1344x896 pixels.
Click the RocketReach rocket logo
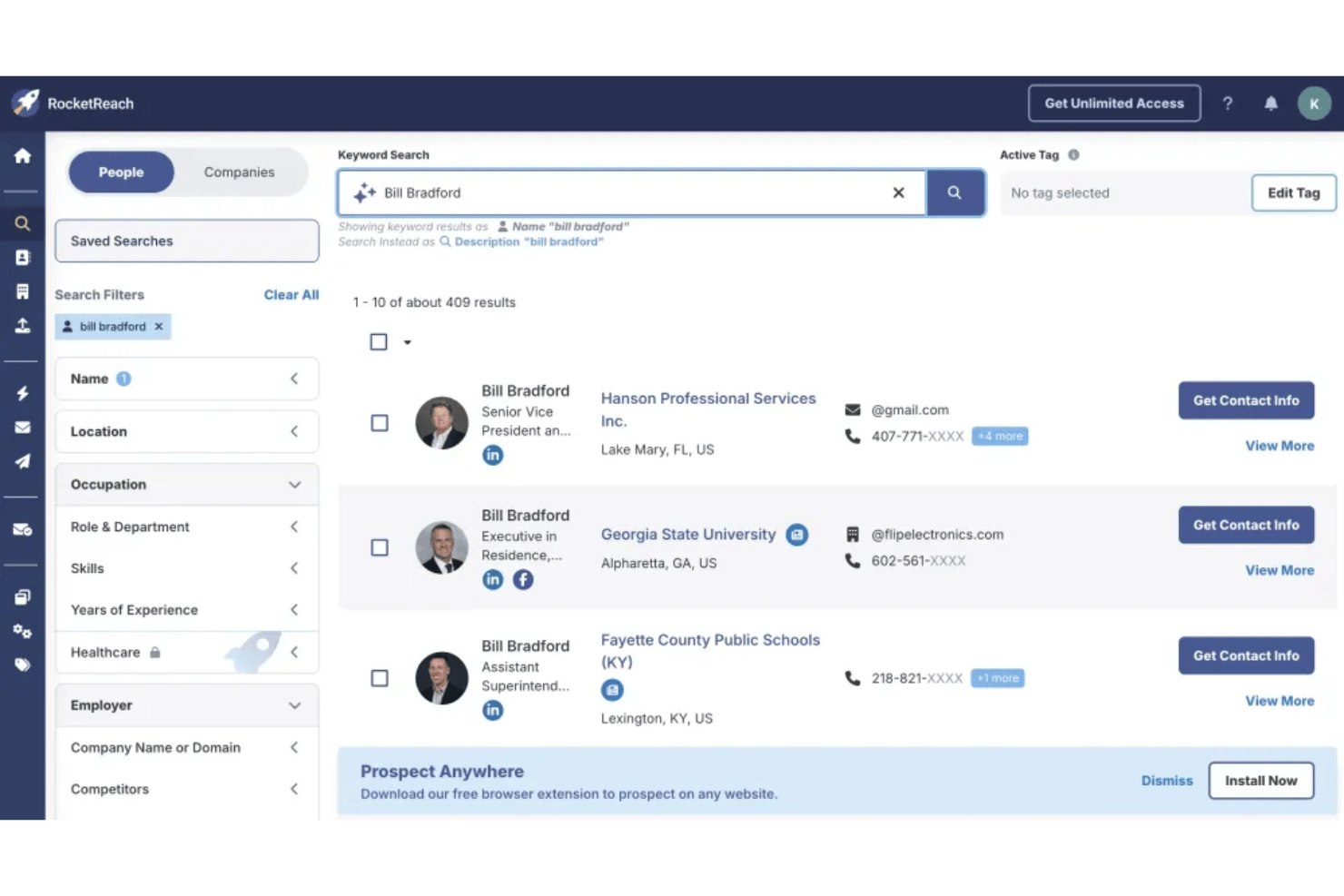click(x=25, y=103)
